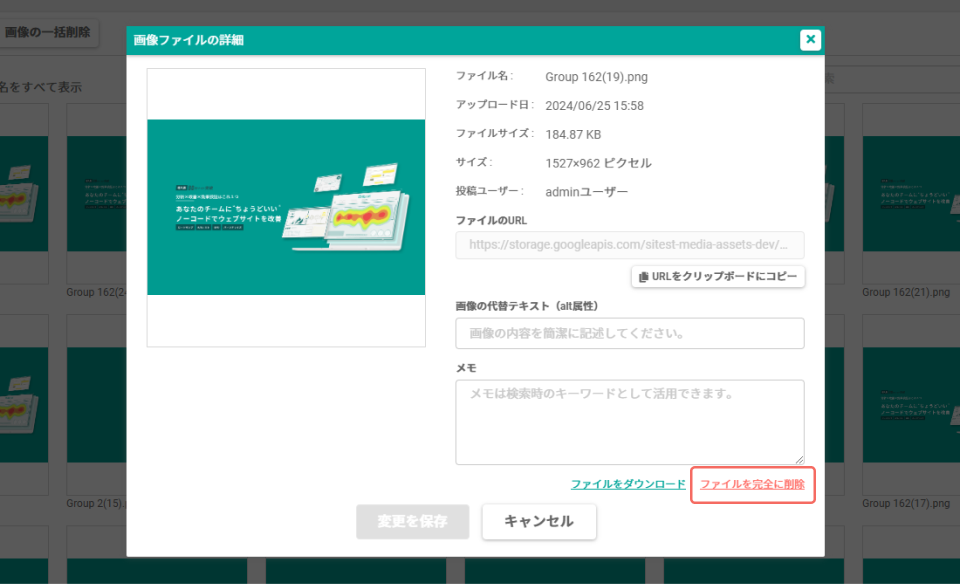Click the 画像の一括削除 button behind dialog

coord(48,32)
